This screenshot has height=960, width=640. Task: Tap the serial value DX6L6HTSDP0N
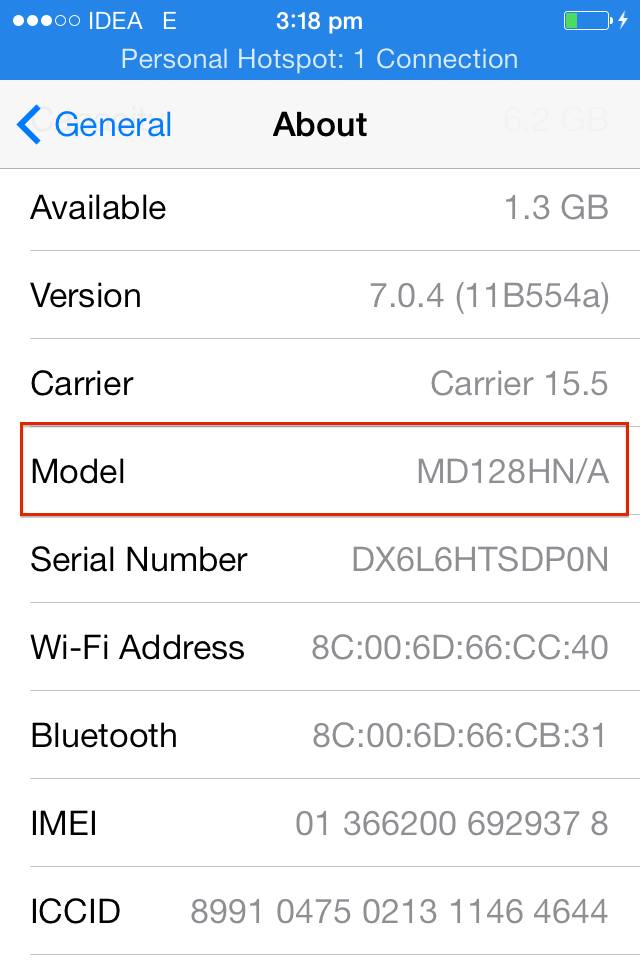click(x=480, y=560)
